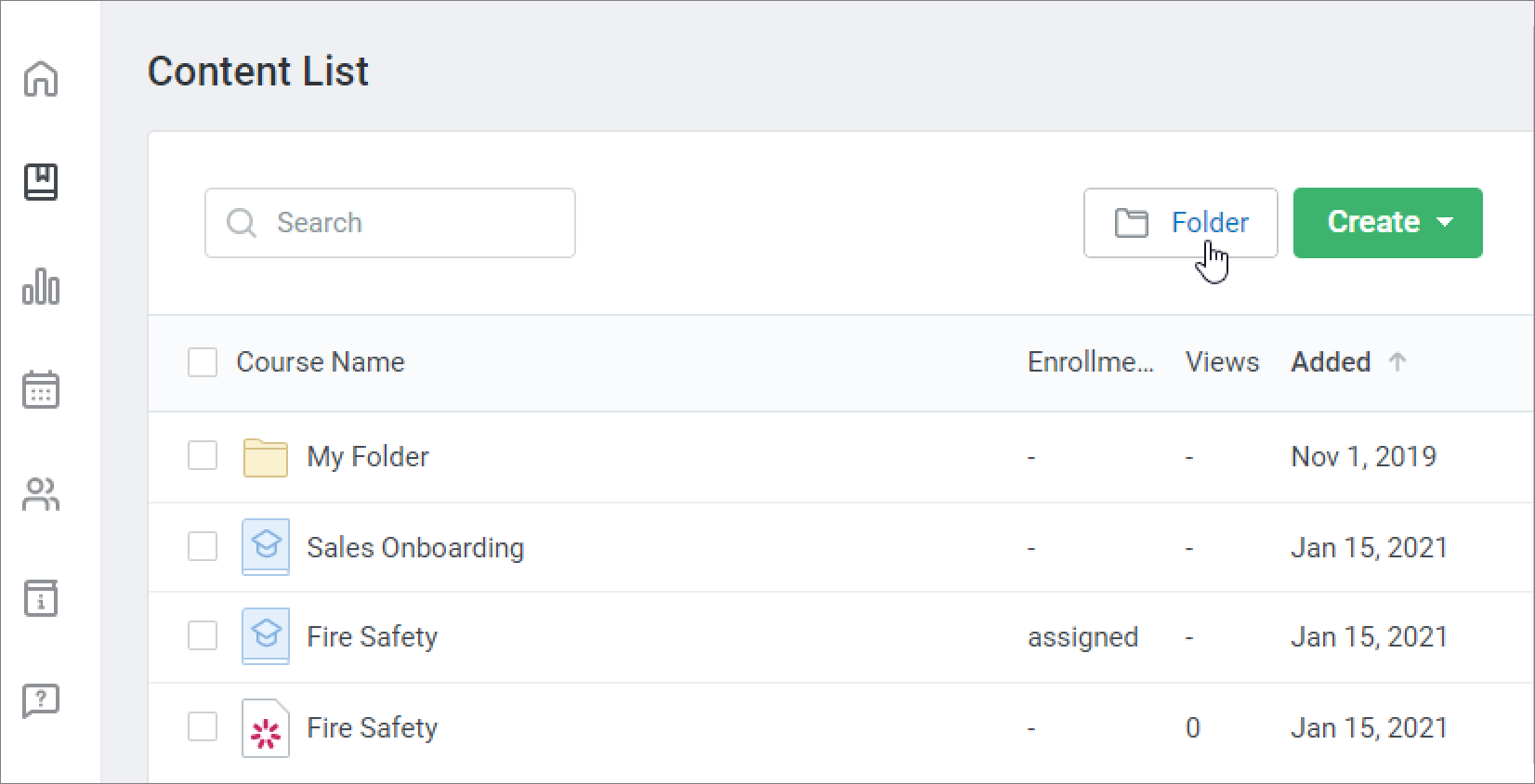Sort by the Added column arrow

[x=1397, y=362]
